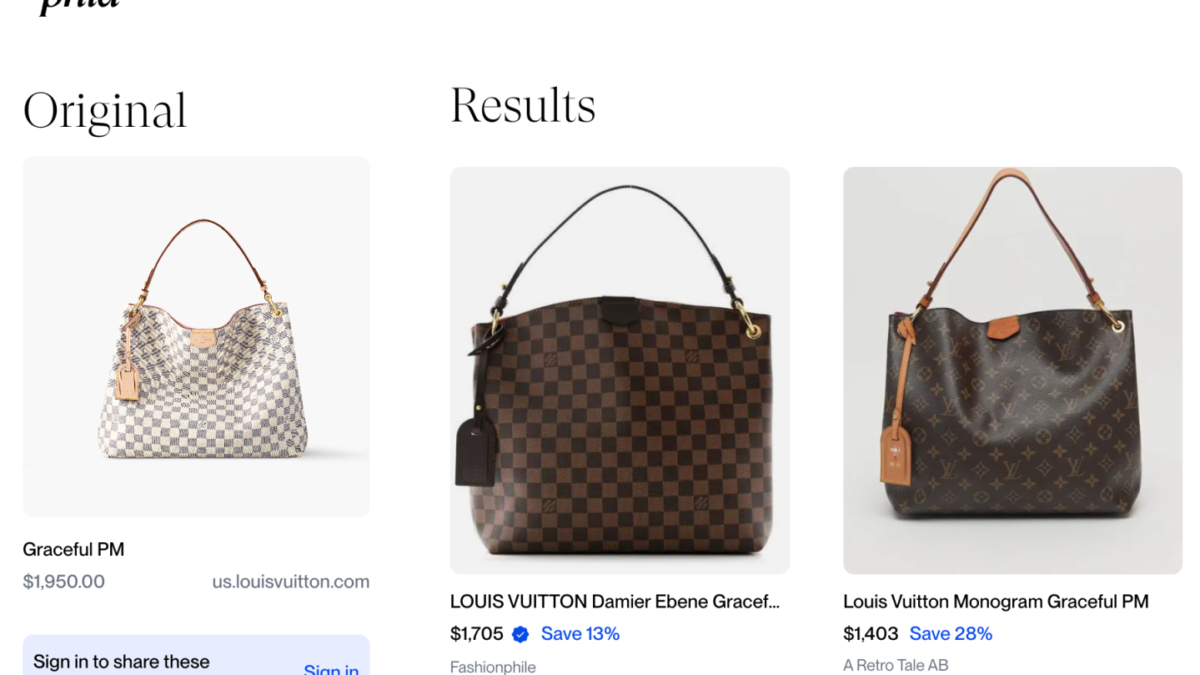Image resolution: width=1200 pixels, height=675 pixels.
Task: Click the Save 28% label
Action: [951, 634]
